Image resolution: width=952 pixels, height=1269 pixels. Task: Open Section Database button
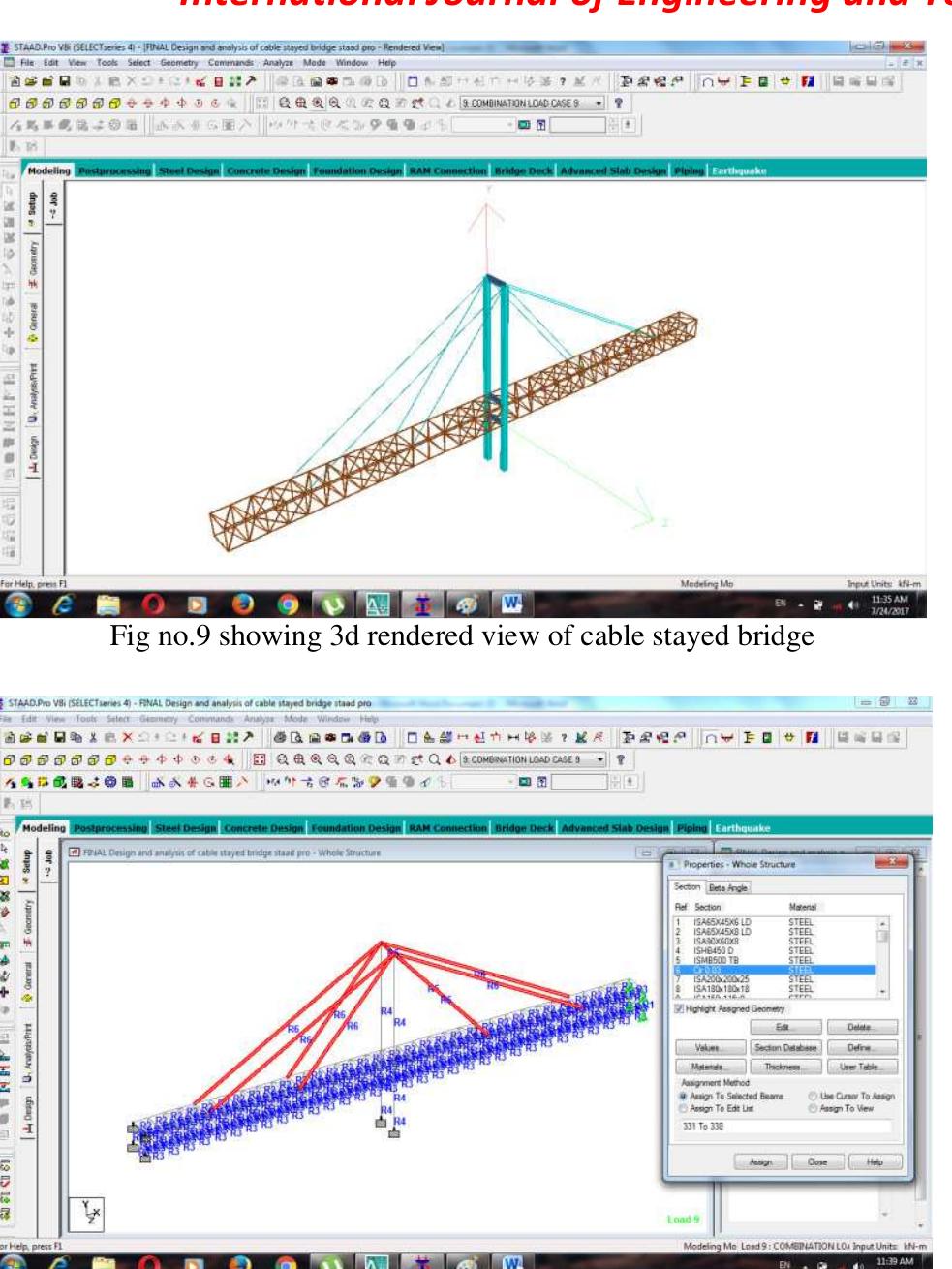785,1047
